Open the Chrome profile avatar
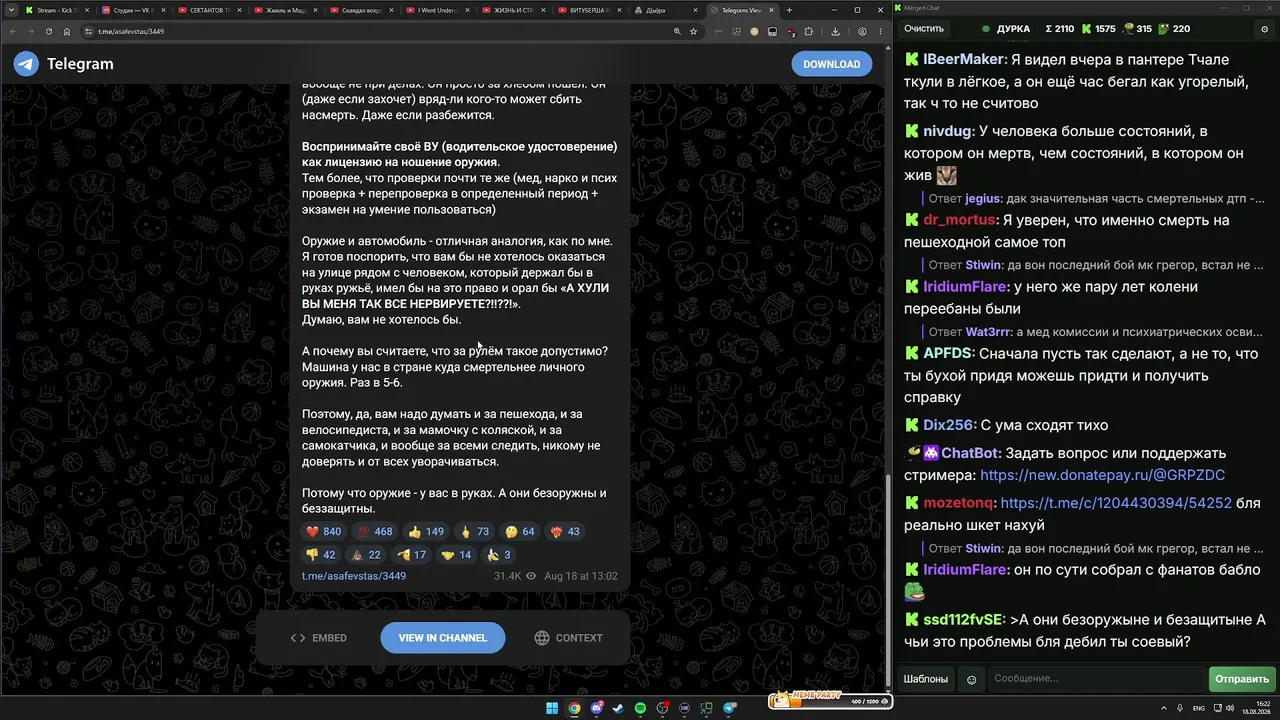This screenshot has width=1280, height=720. 862,31
